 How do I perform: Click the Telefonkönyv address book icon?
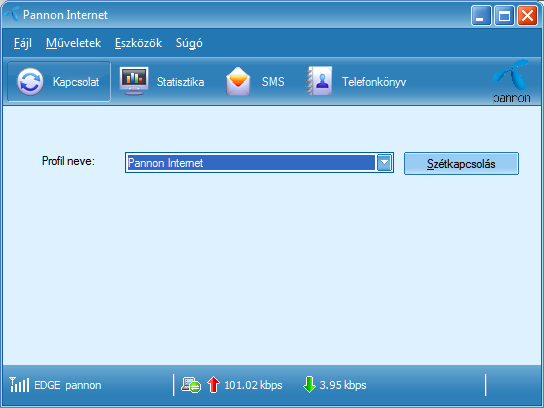point(319,81)
